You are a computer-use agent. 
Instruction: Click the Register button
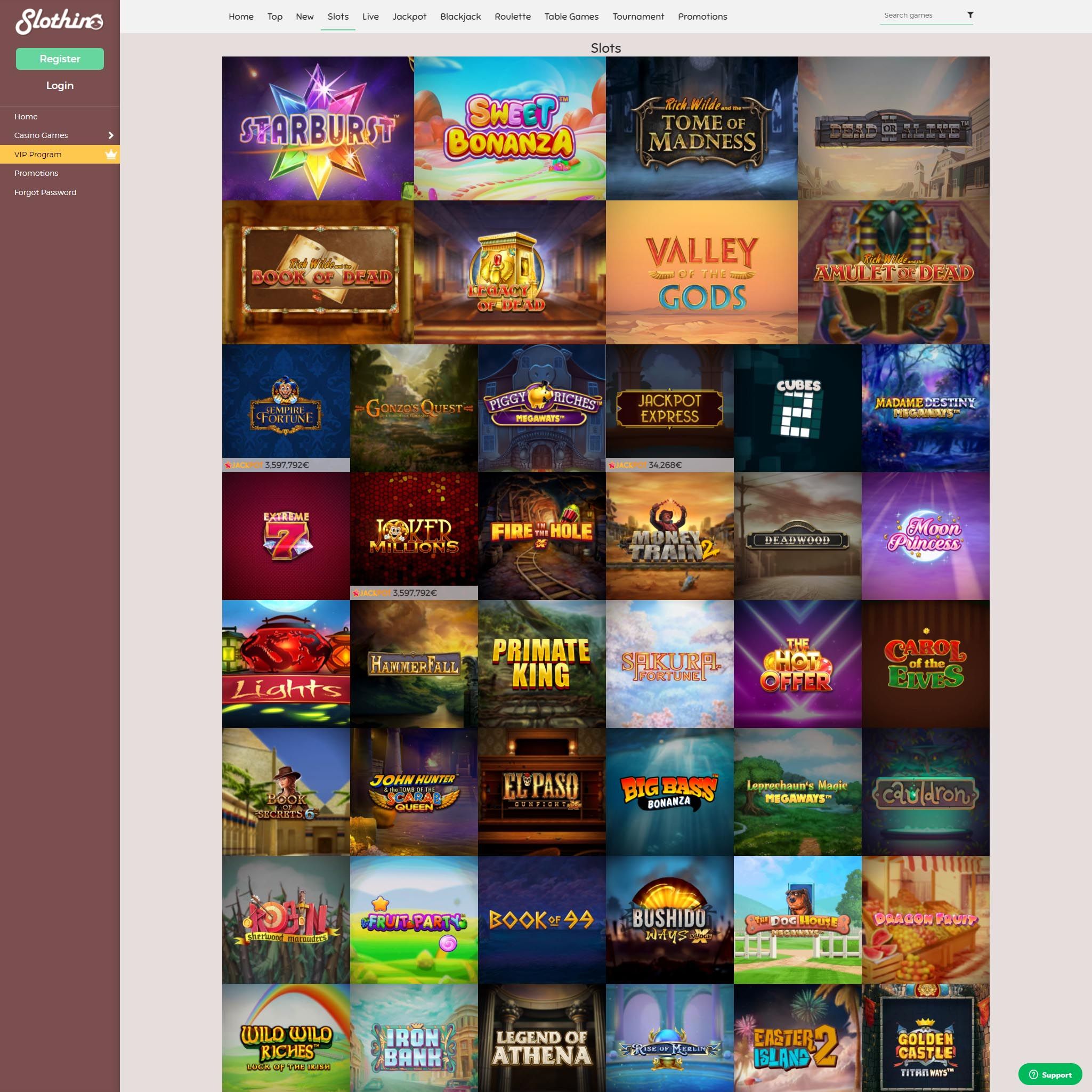tap(59, 58)
